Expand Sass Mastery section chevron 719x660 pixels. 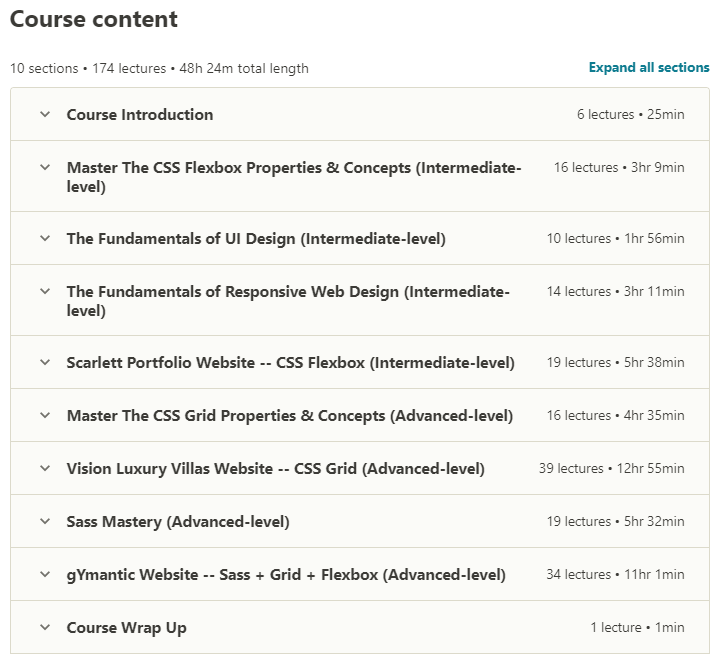44,521
